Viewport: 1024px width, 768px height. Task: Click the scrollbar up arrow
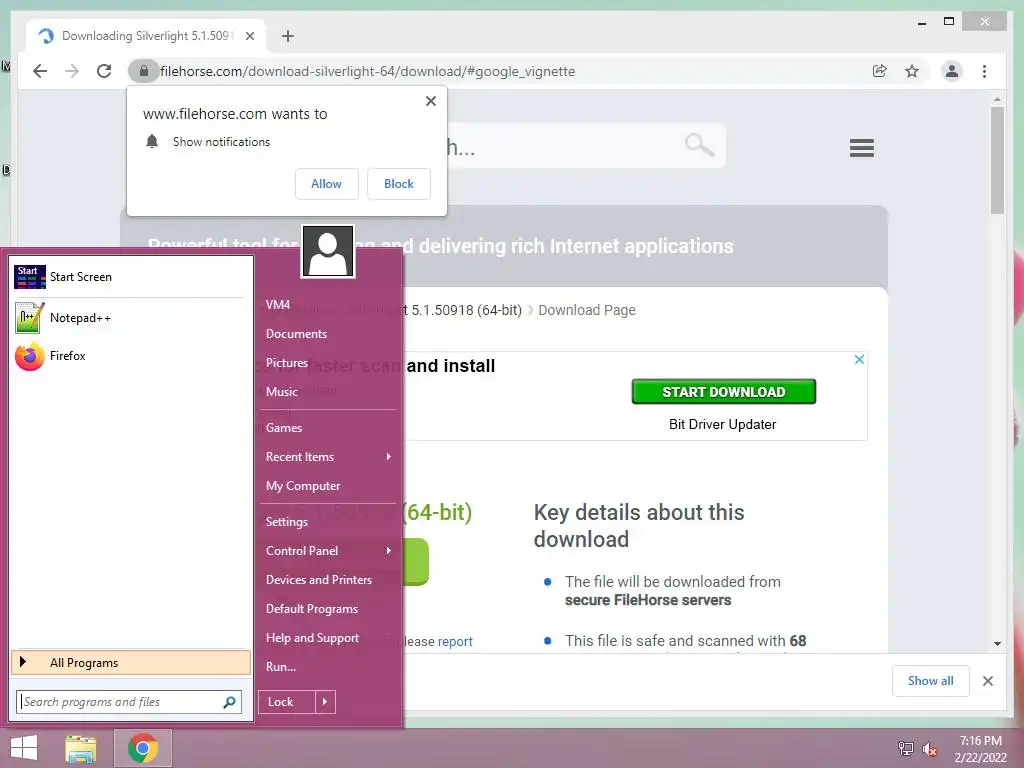click(x=997, y=99)
